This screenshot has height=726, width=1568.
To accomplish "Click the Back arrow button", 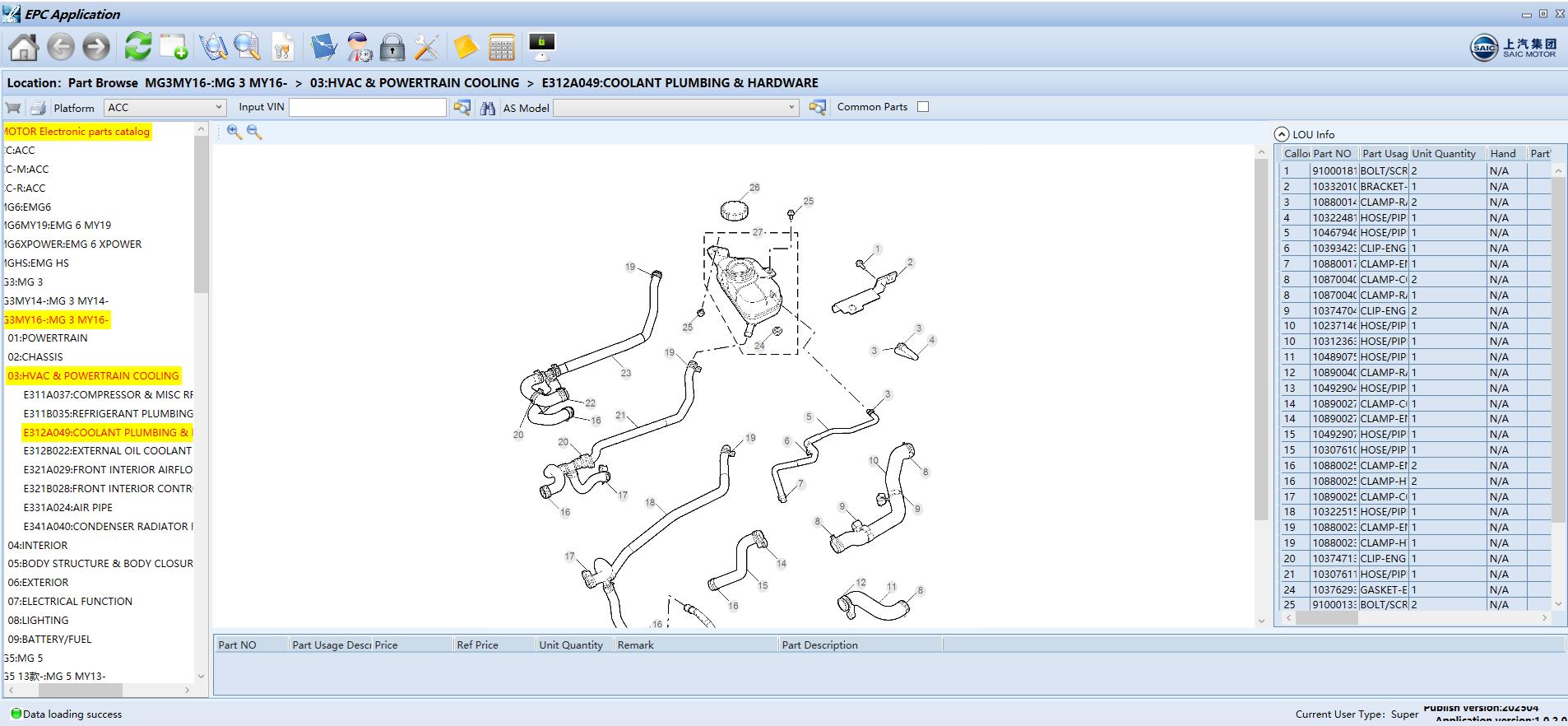I will pos(61,47).
